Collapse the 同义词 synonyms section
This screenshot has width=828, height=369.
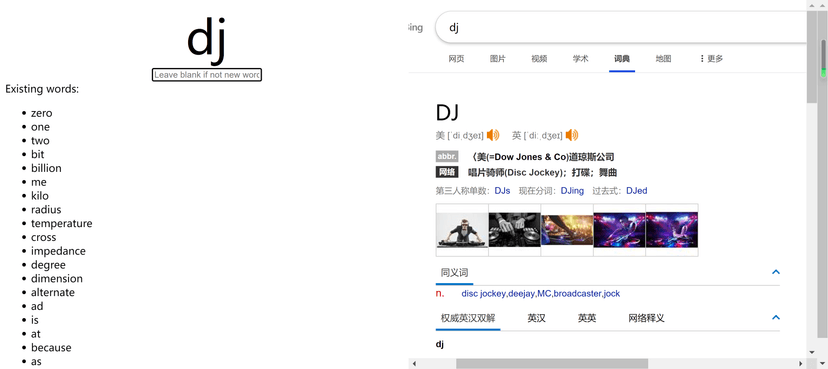pyautogui.click(x=776, y=272)
